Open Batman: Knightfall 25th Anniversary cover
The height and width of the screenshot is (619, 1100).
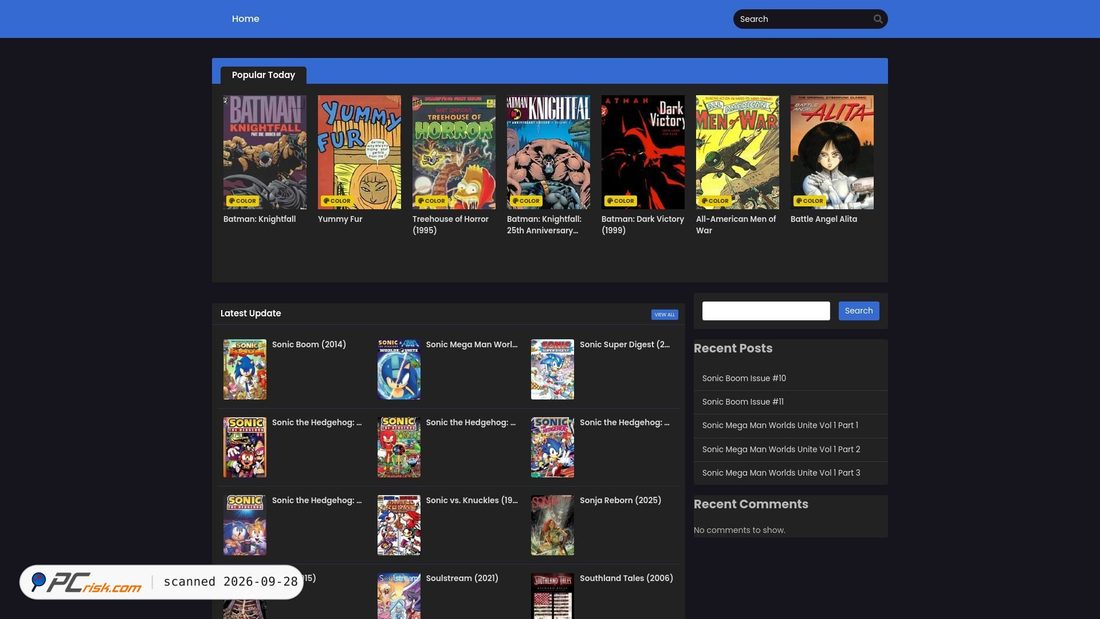[x=548, y=152]
